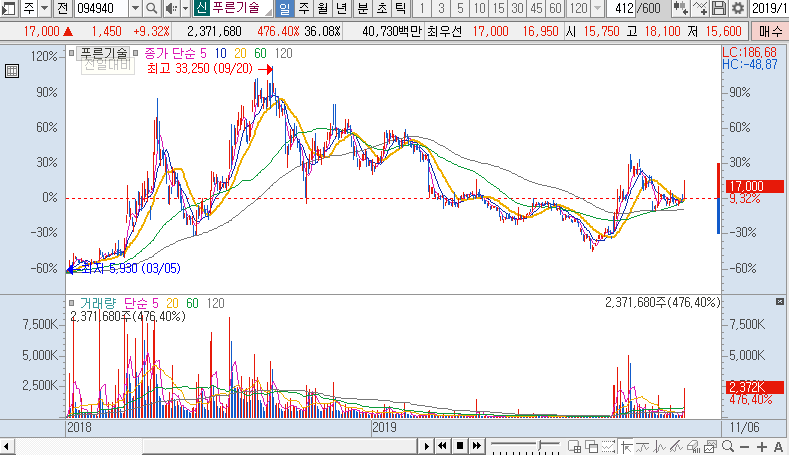Click the 2019 date input field

[x=769, y=8]
